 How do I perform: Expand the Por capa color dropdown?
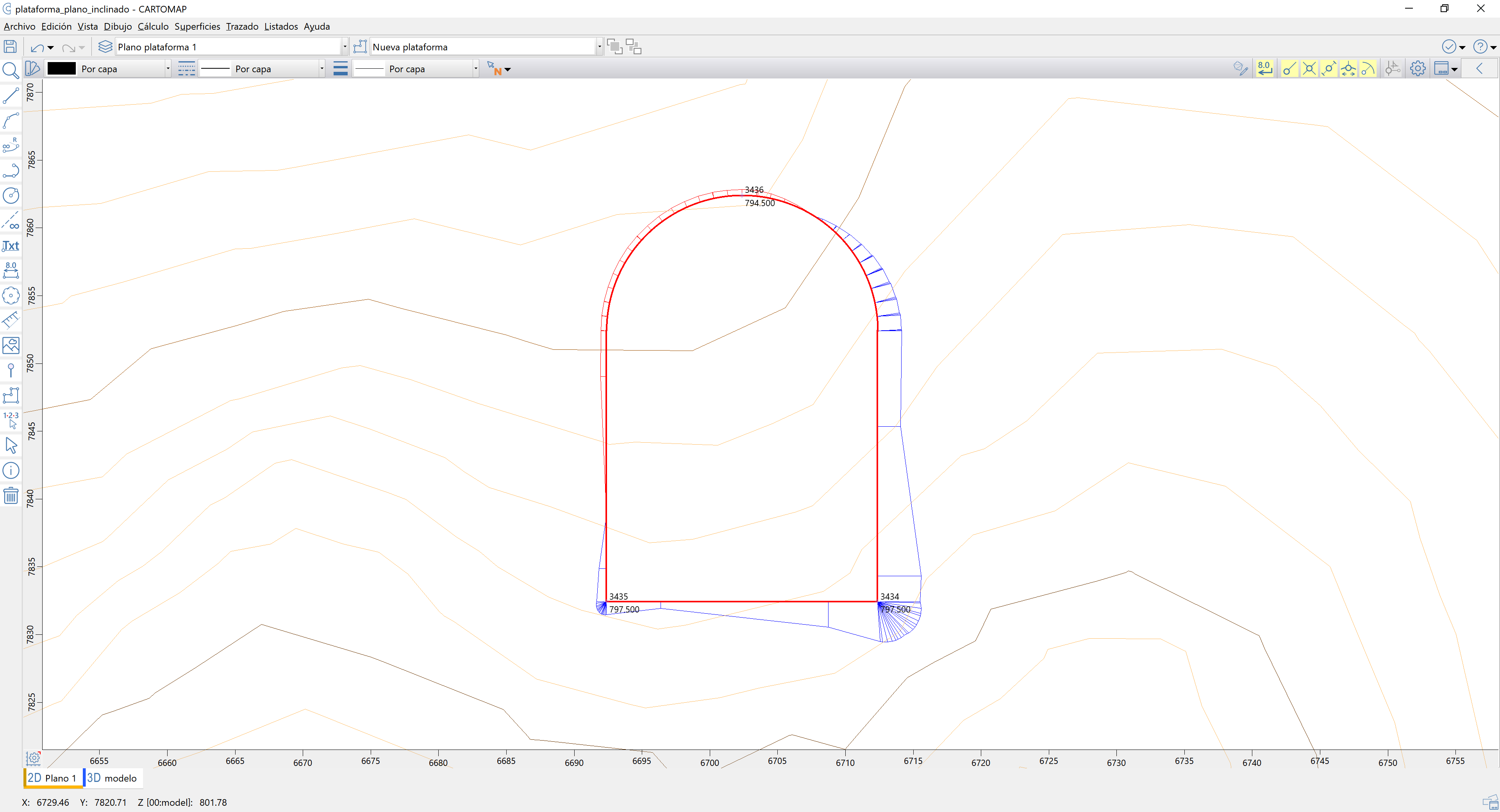pos(168,68)
